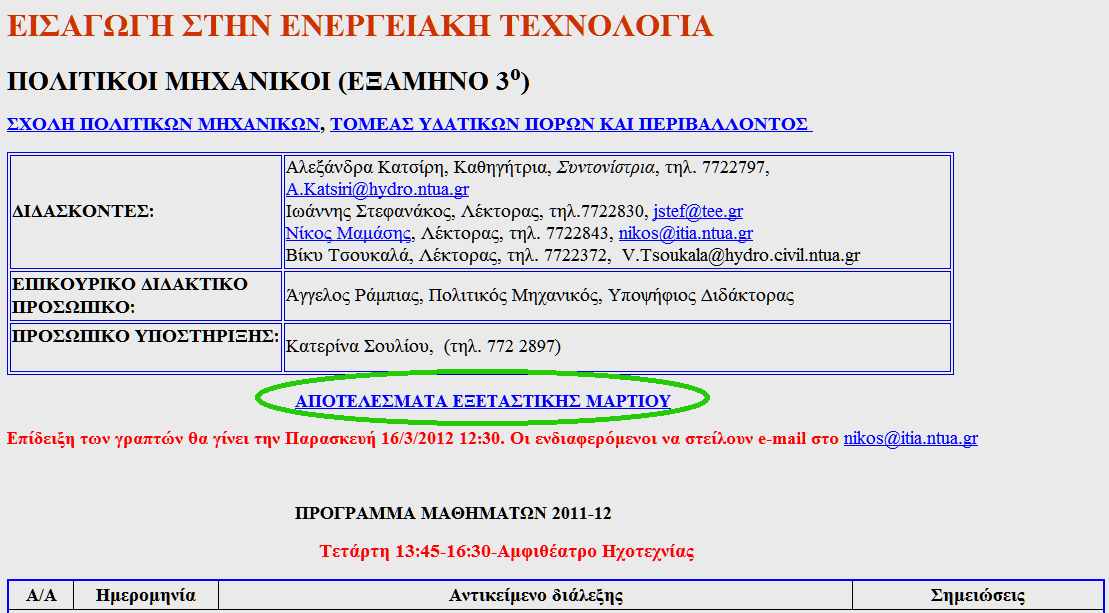Click the Τετάρτη 13:45-16:30 schedule text
The width and height of the screenshot is (1109, 613).
pos(506,551)
